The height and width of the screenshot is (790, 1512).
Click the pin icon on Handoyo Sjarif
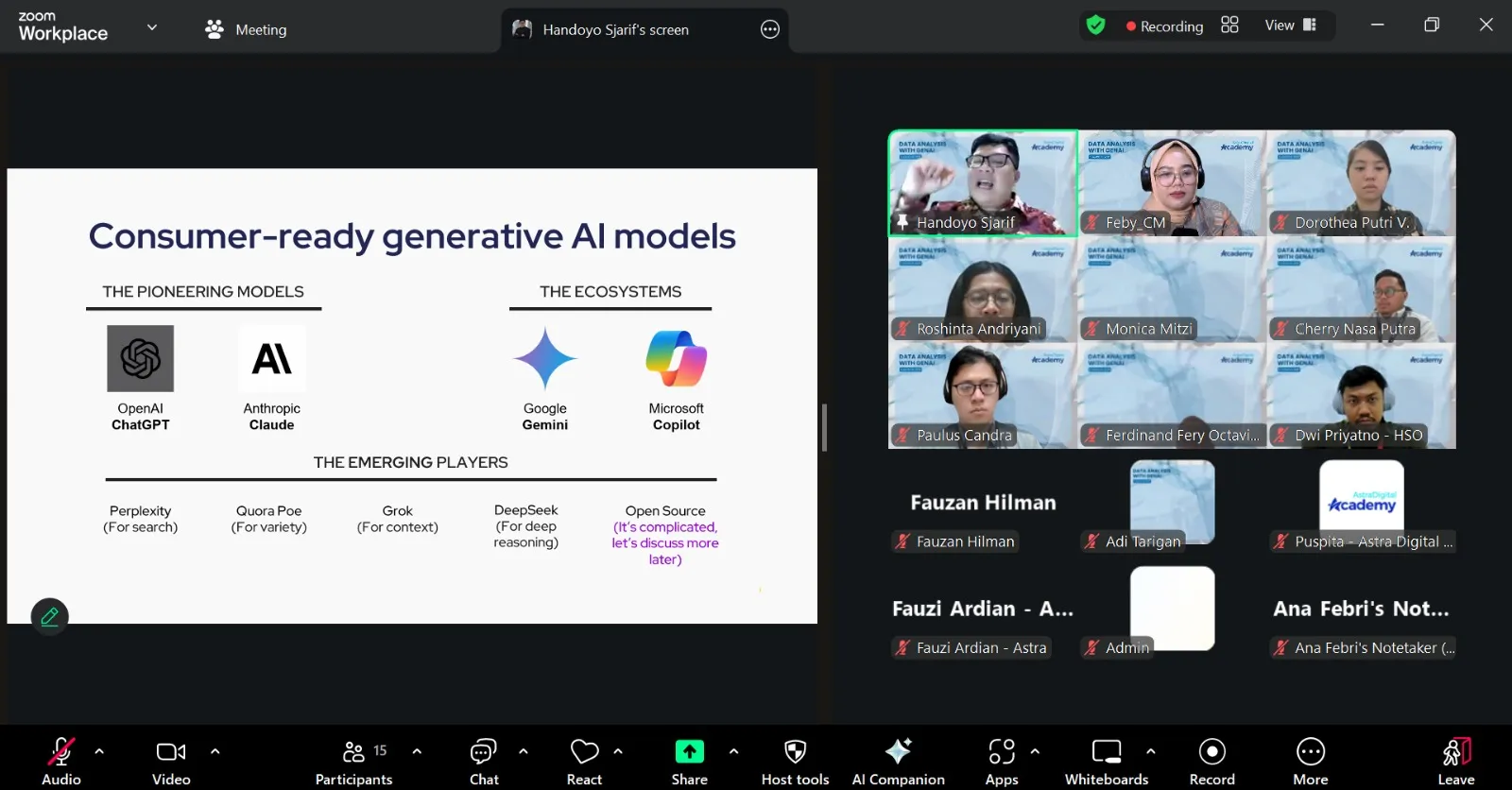pyautogui.click(x=902, y=222)
